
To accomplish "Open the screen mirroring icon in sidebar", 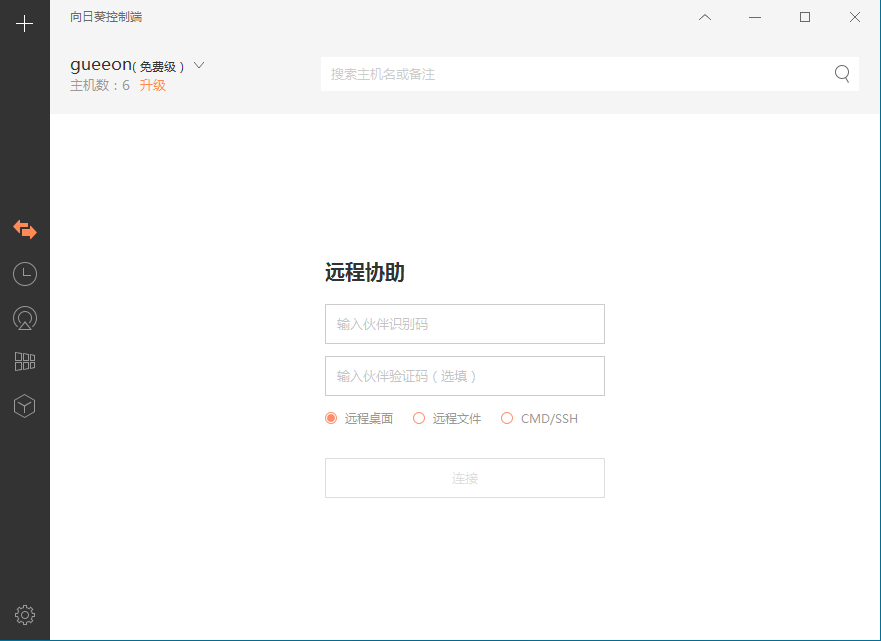I will coord(25,318).
